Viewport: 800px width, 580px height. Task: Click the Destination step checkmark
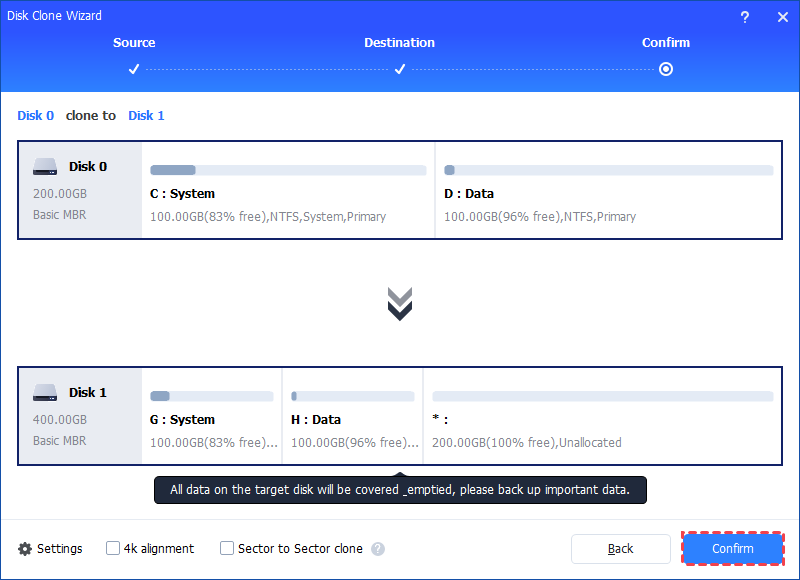[399, 69]
